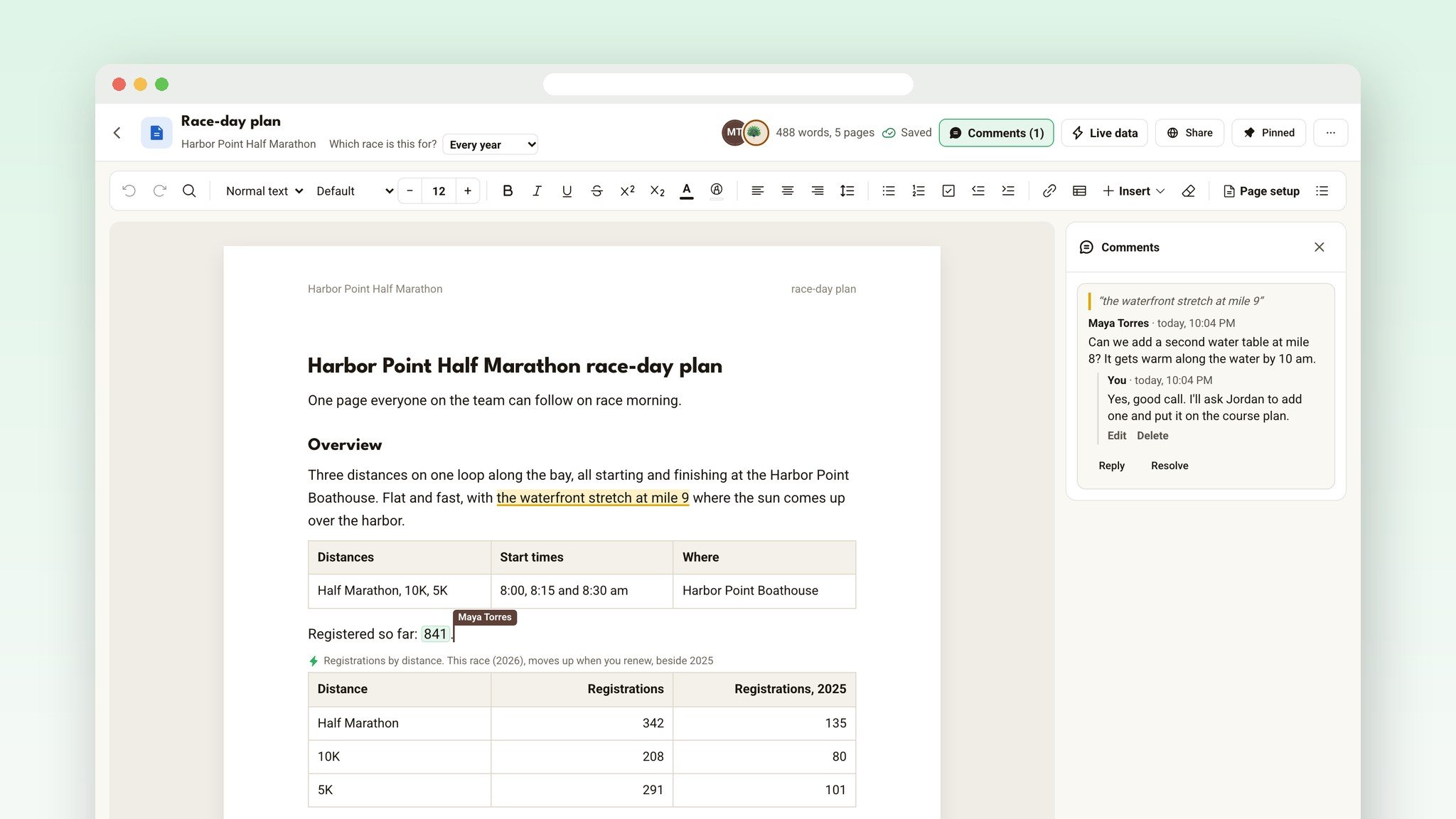Clear formatting with the eraser icon
1456x819 pixels.
1189,191
